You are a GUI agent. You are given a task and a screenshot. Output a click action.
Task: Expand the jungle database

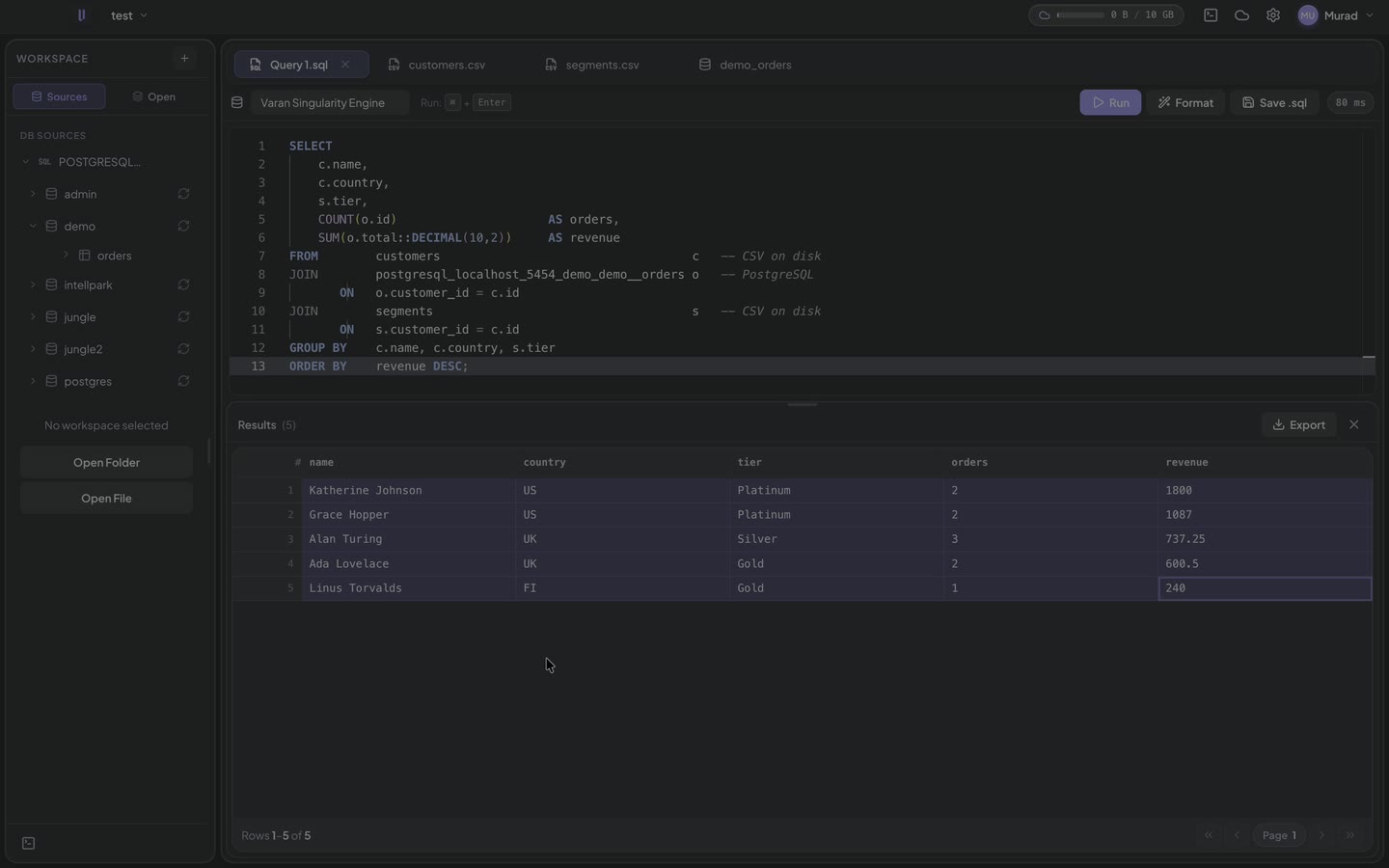pos(33,316)
